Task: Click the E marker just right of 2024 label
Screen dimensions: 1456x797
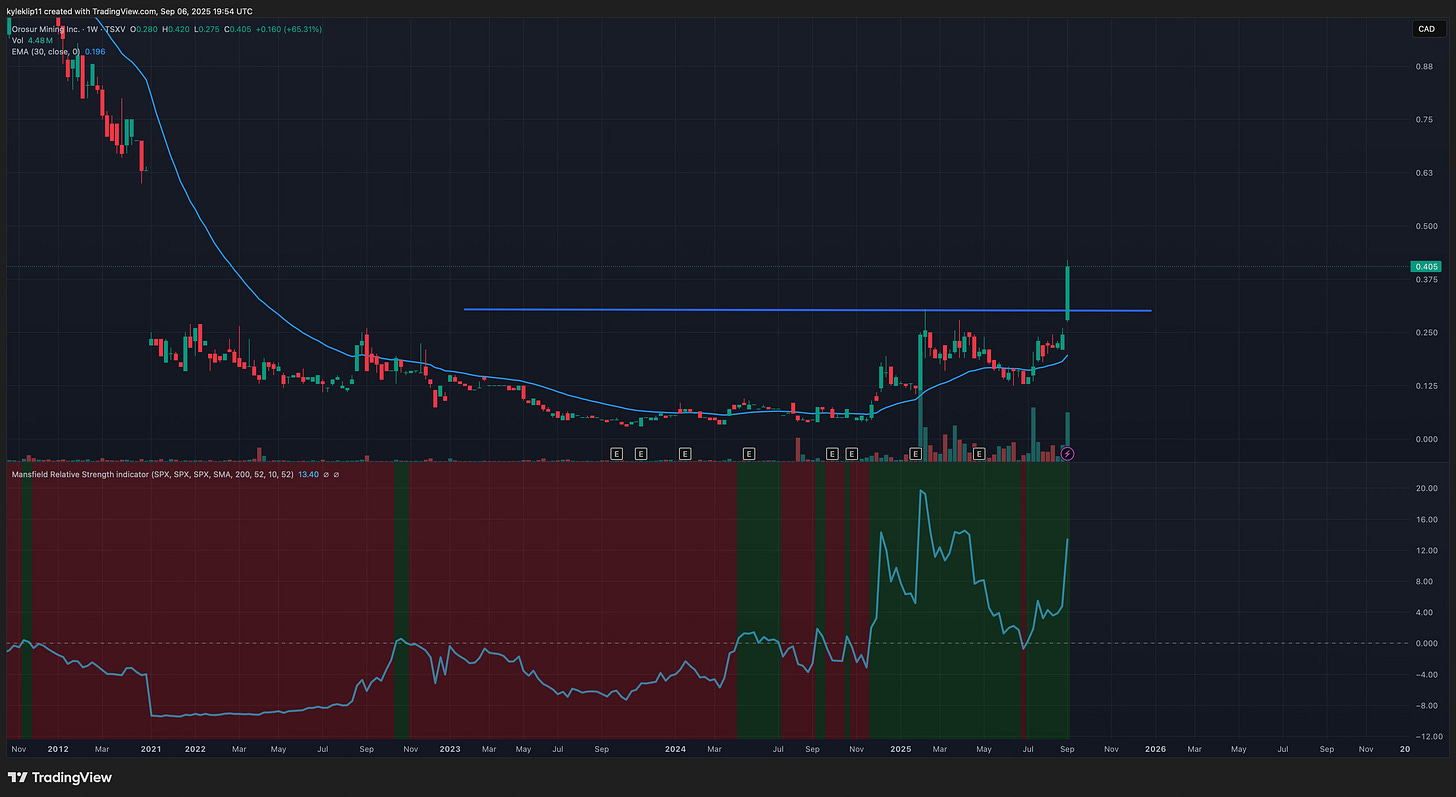Action: click(685, 454)
